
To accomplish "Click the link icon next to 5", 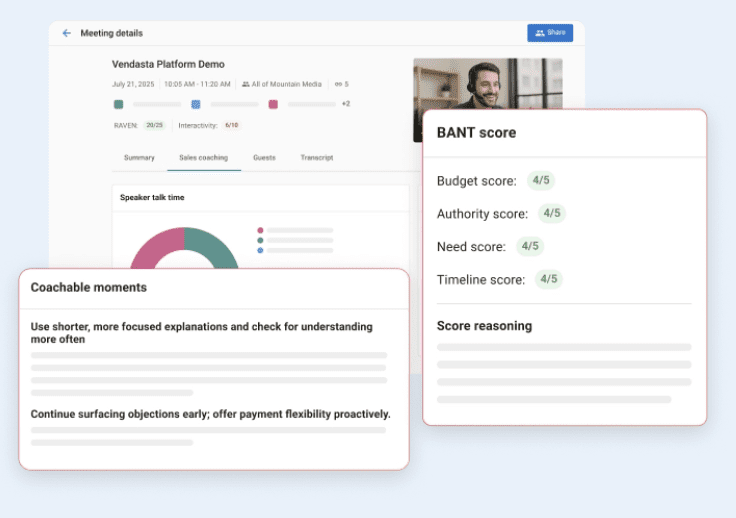I will [x=337, y=84].
